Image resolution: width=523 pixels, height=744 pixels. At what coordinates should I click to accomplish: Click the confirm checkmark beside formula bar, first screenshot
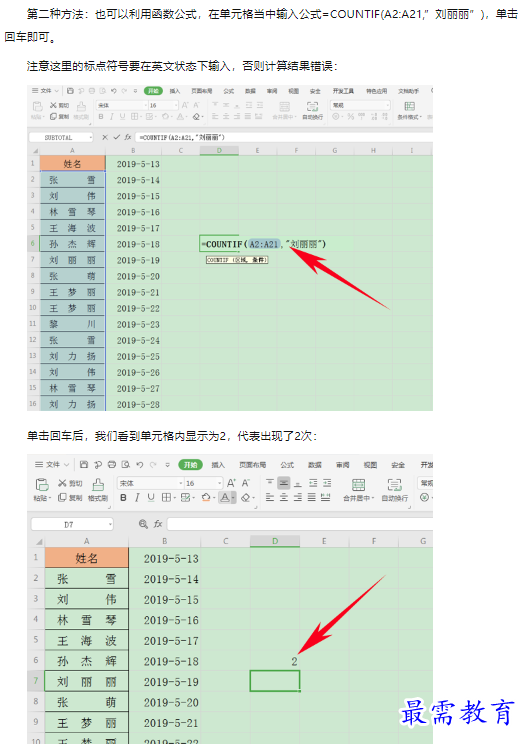click(x=116, y=137)
